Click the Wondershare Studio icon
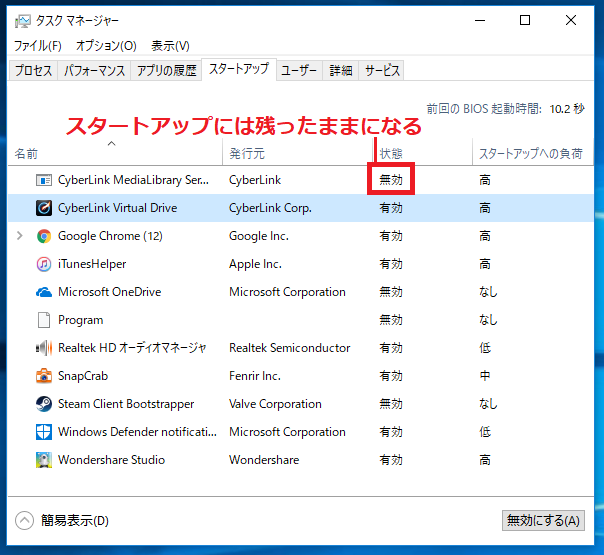 pos(44,460)
